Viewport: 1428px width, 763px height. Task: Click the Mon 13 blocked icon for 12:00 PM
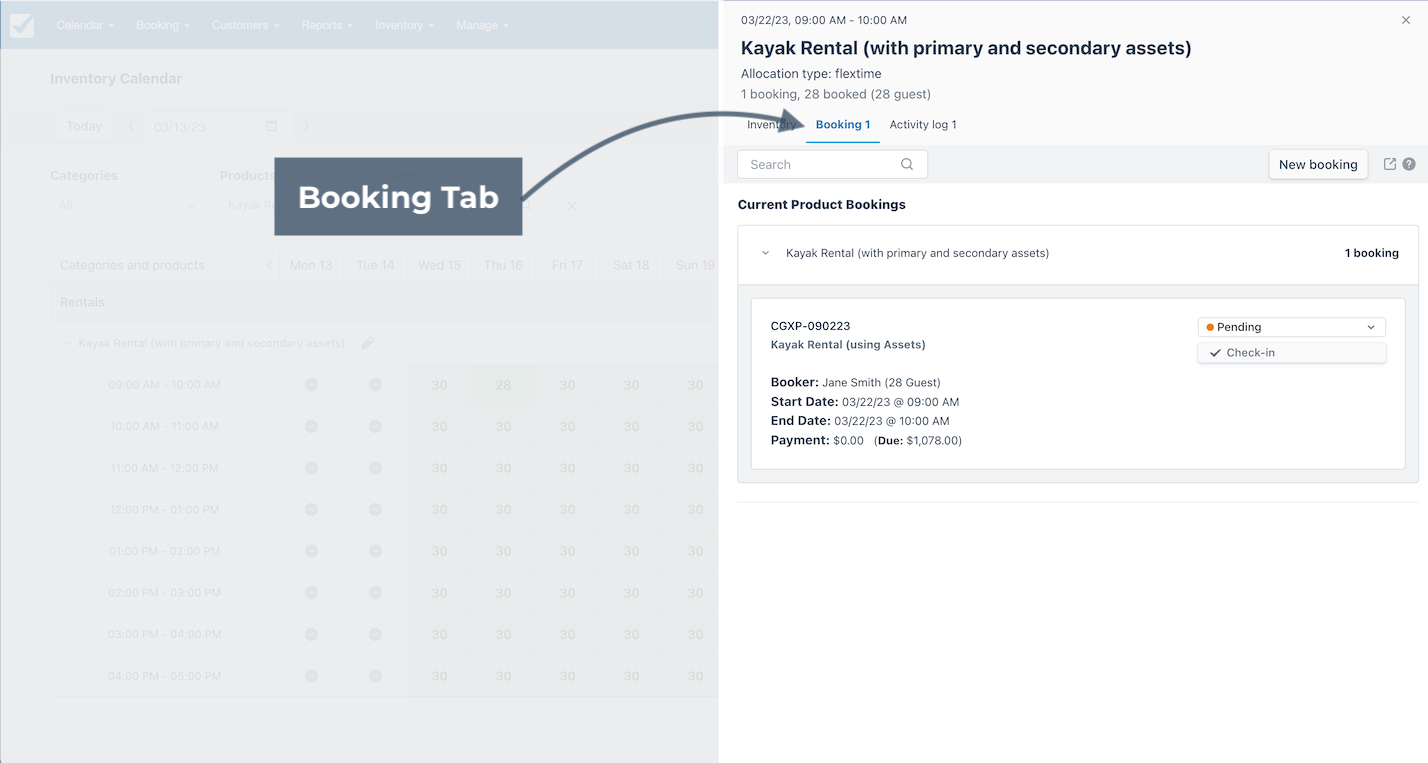click(x=311, y=510)
